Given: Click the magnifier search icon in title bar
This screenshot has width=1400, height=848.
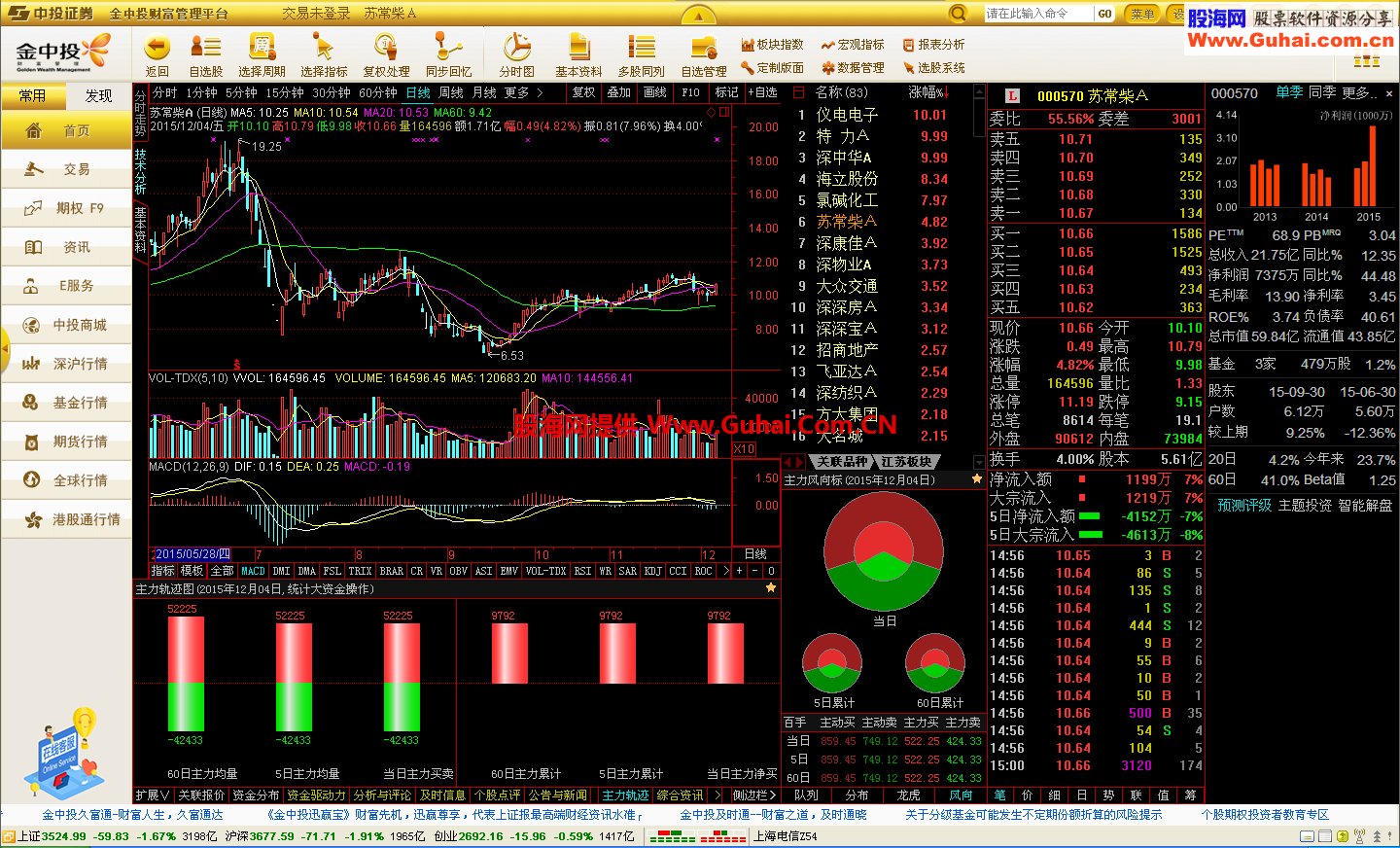Looking at the screenshot, I should tap(958, 13).
